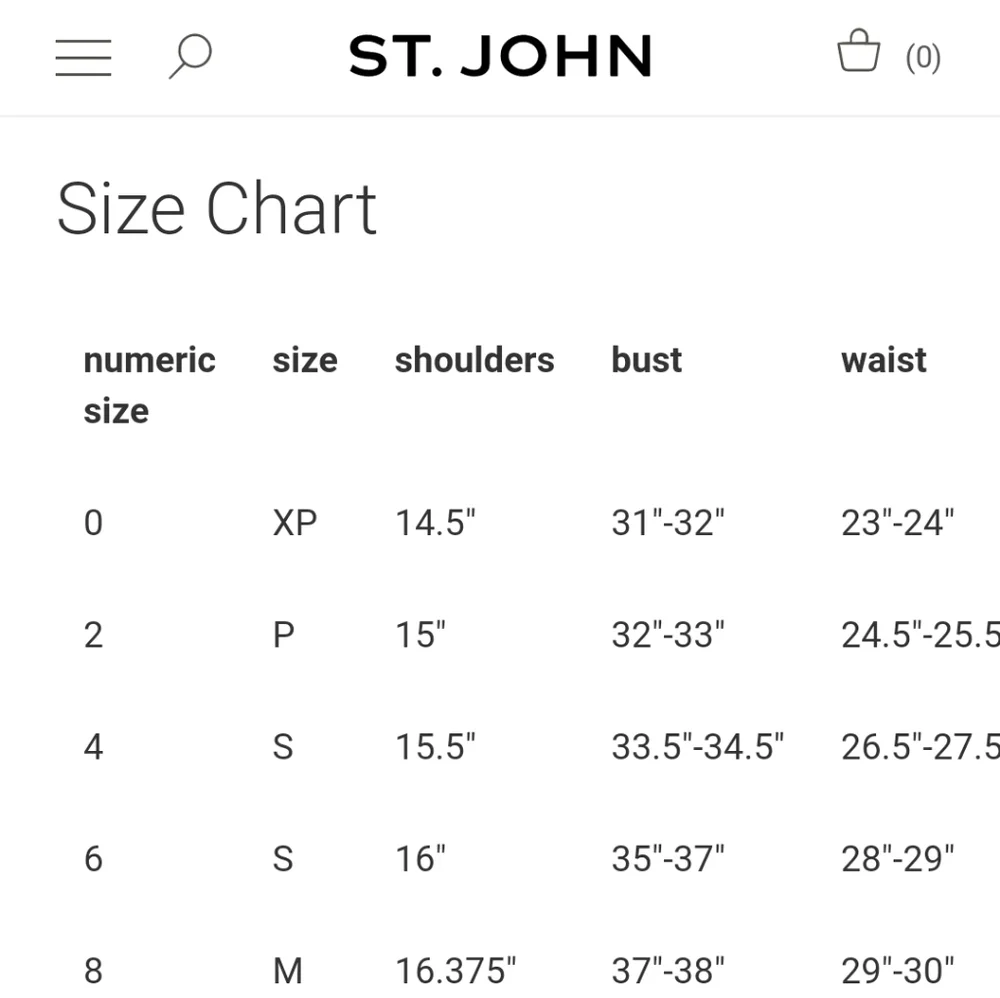1000x998 pixels.
Task: Click the ST. JOHN logo
Action: [500, 57]
